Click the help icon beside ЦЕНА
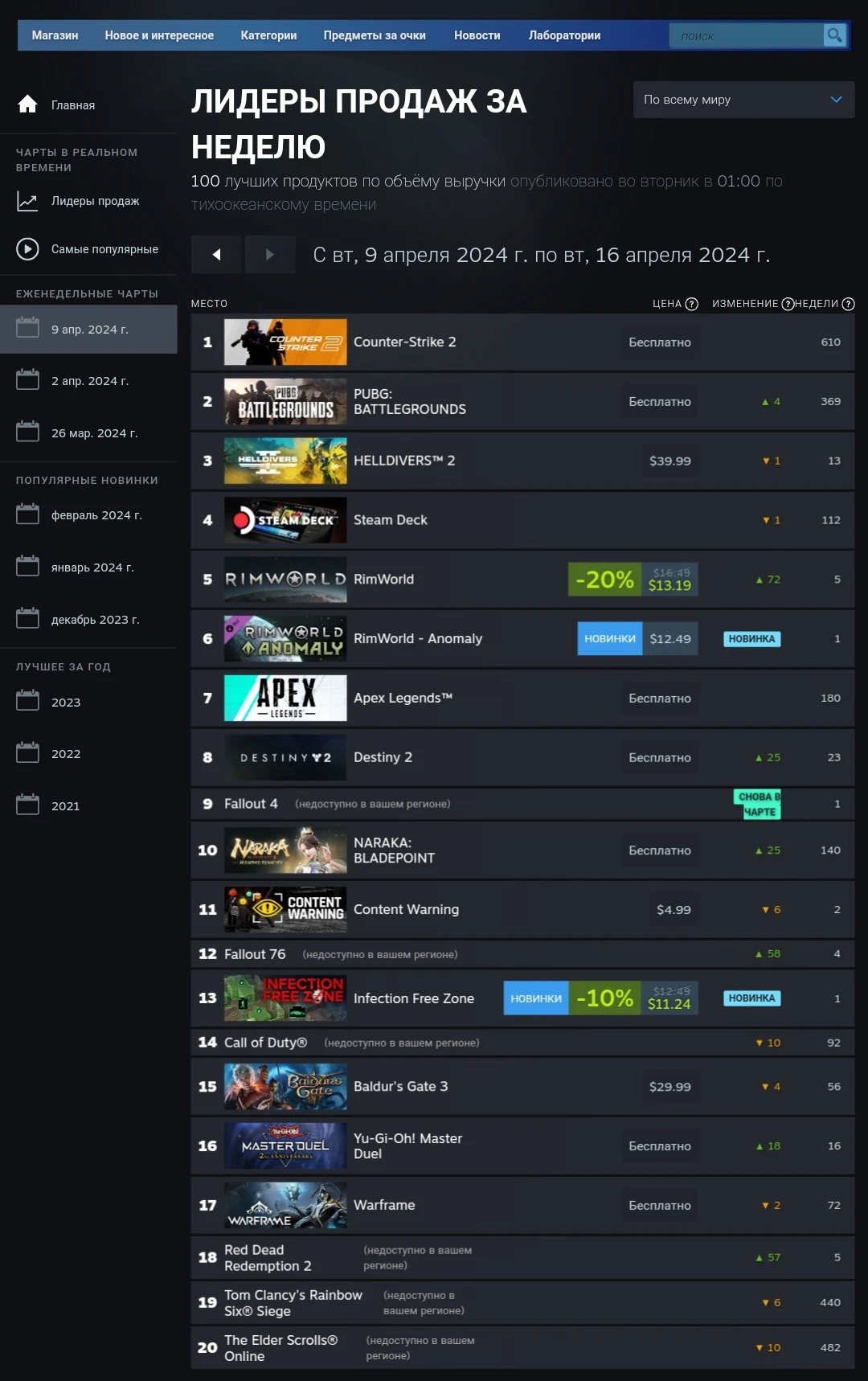Screen dimensions: 868x1381 point(692,304)
